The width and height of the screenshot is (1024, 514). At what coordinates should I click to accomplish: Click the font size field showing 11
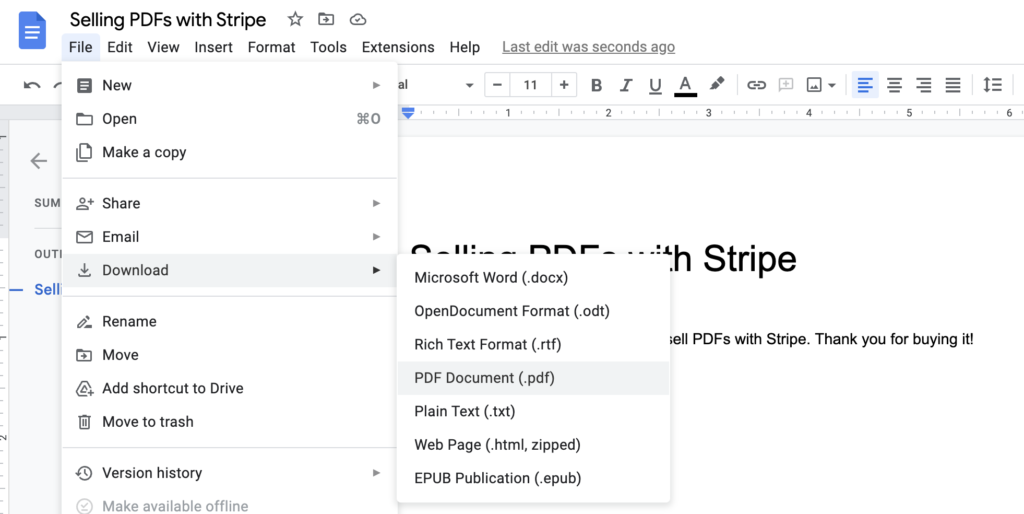coord(530,85)
